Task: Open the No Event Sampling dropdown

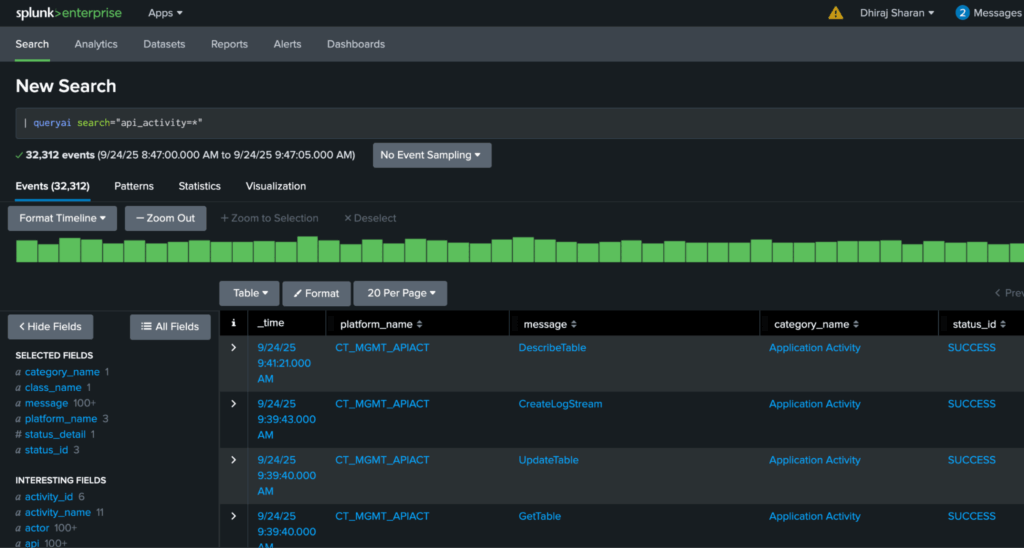Action: pyautogui.click(x=432, y=155)
